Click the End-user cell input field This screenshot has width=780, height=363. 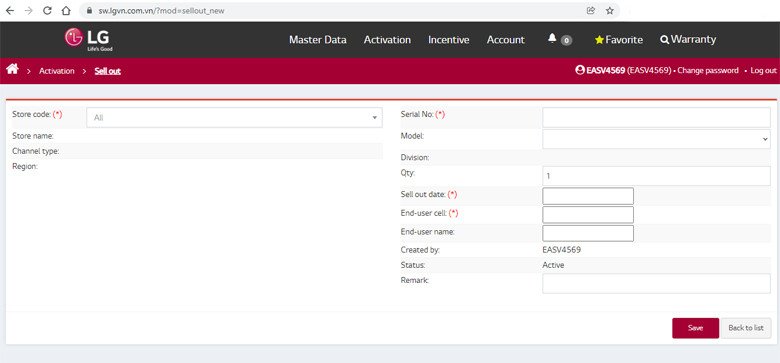(588, 215)
